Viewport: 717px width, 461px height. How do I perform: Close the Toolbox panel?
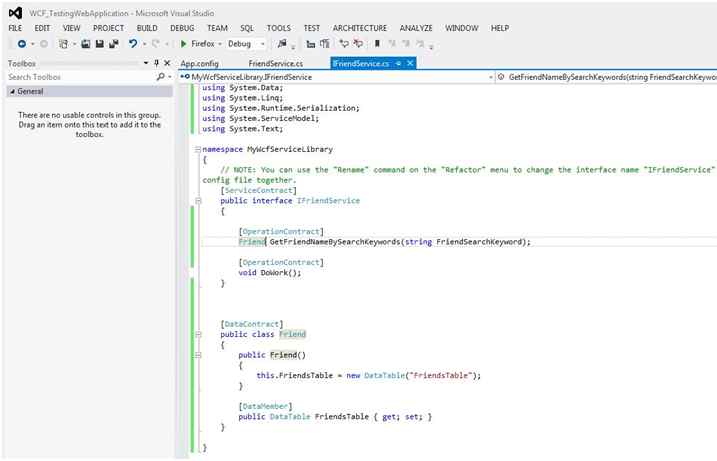click(167, 63)
